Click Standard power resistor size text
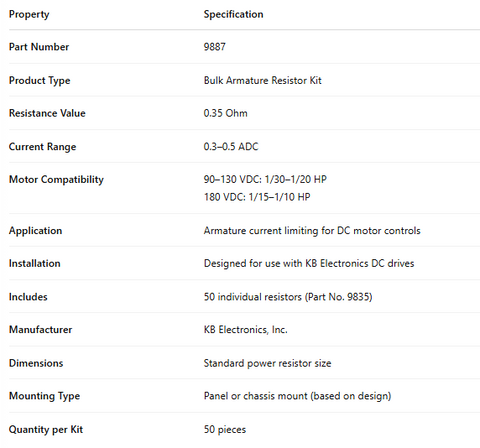The width and height of the screenshot is (480, 448). [267, 363]
